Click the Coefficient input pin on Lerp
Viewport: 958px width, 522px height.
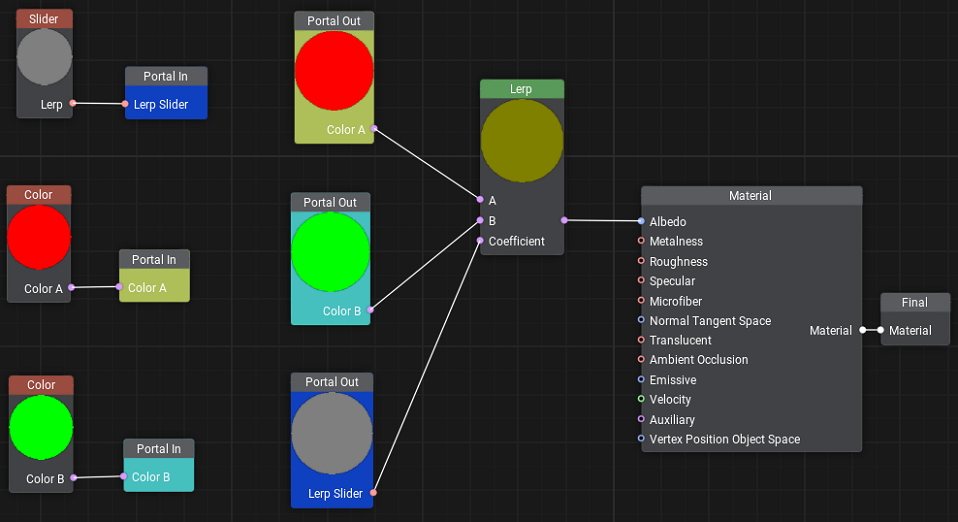pos(479,241)
